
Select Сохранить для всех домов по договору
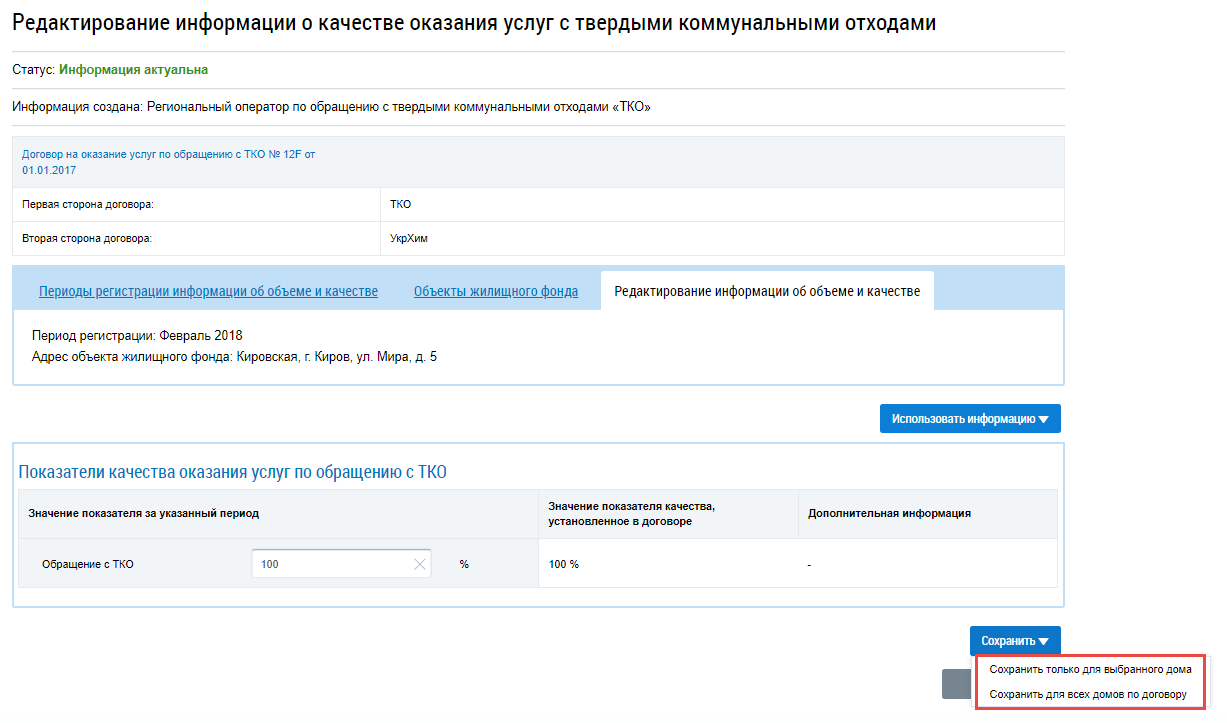click(x=1087, y=694)
